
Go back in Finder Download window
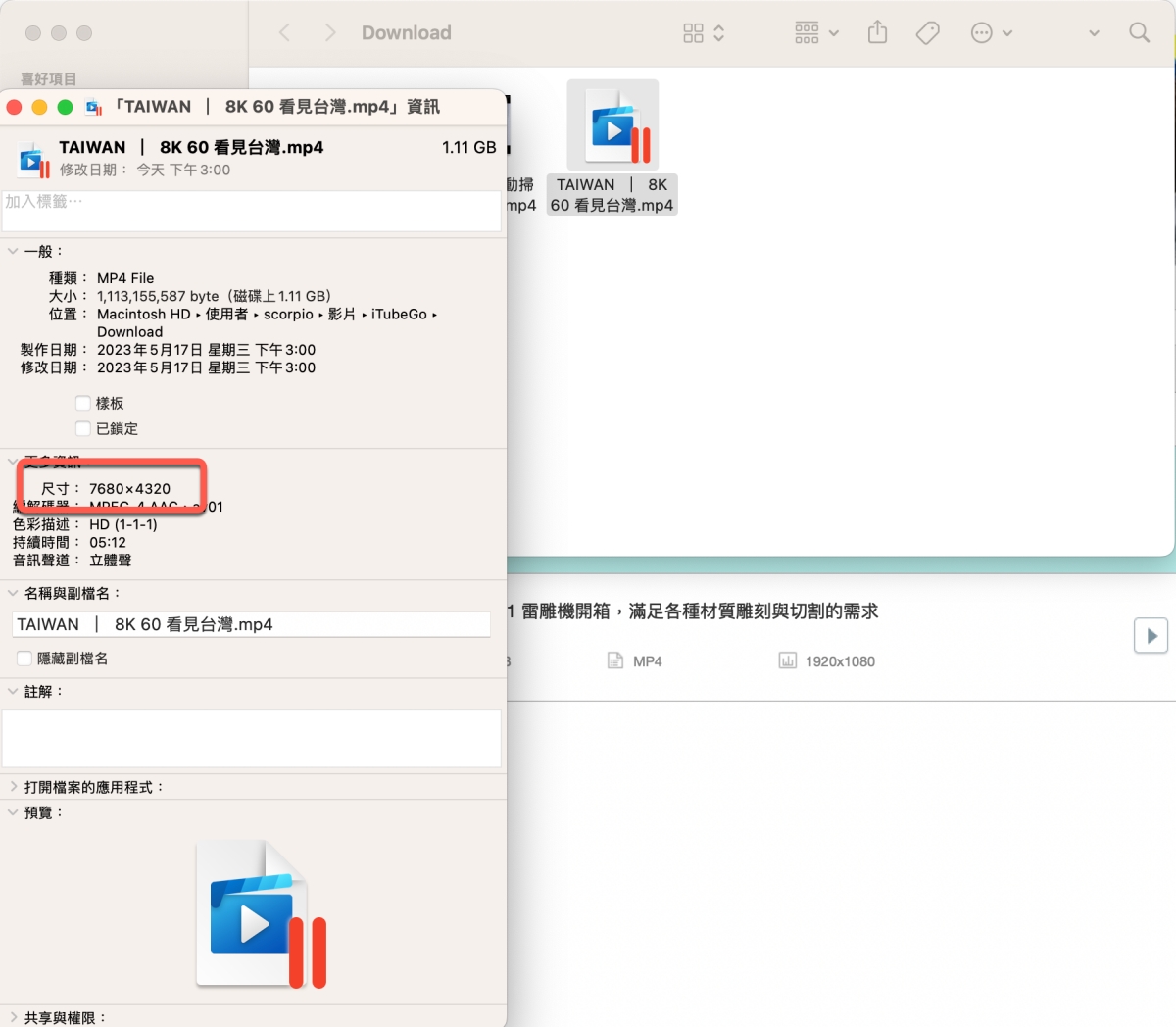click(285, 33)
